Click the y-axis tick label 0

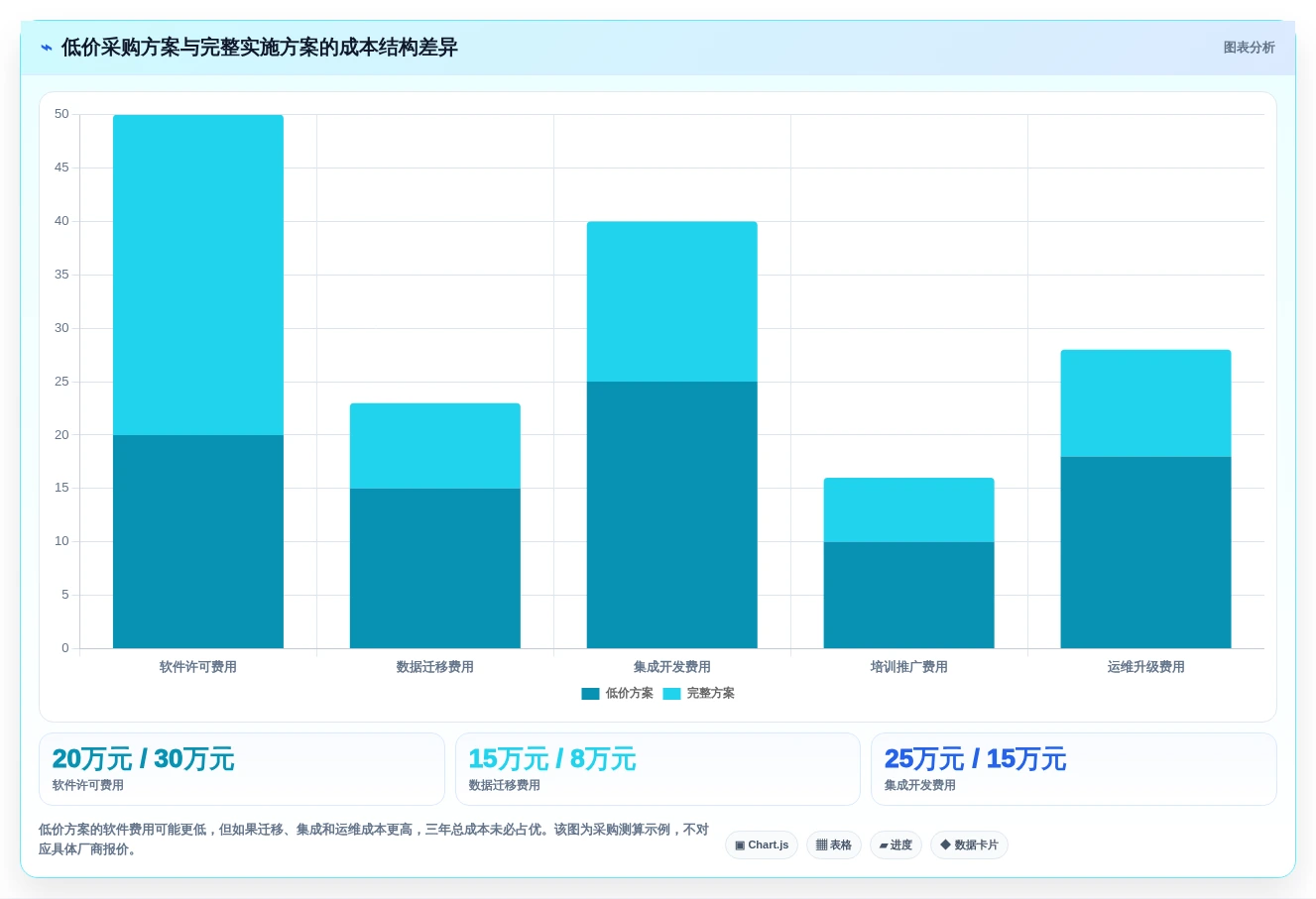tap(65, 648)
